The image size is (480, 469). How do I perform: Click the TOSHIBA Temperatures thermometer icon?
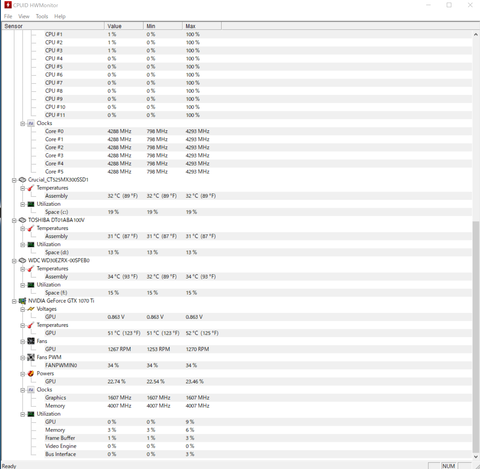pyautogui.click(x=31, y=228)
